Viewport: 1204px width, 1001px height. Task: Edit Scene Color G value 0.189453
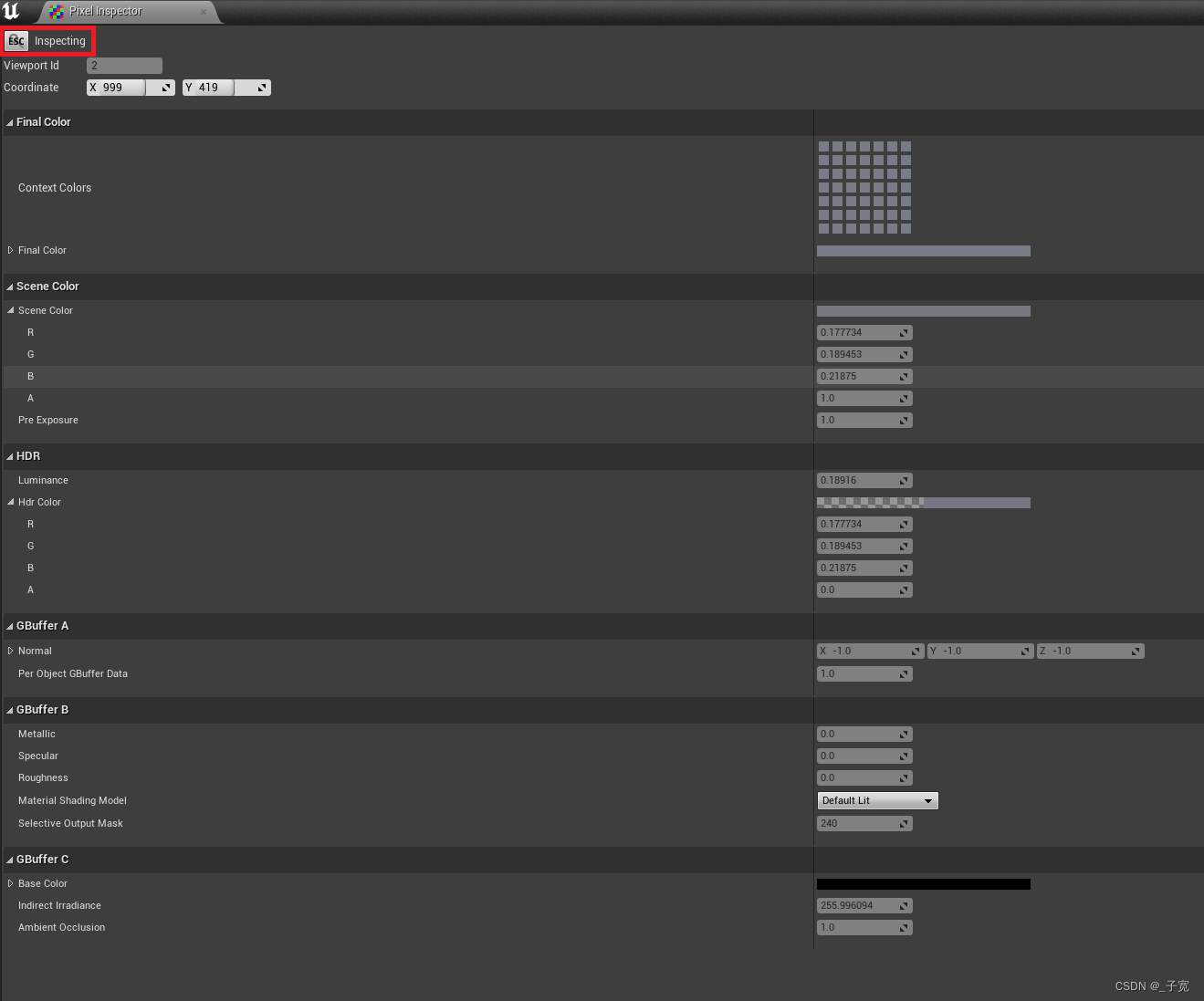(864, 355)
